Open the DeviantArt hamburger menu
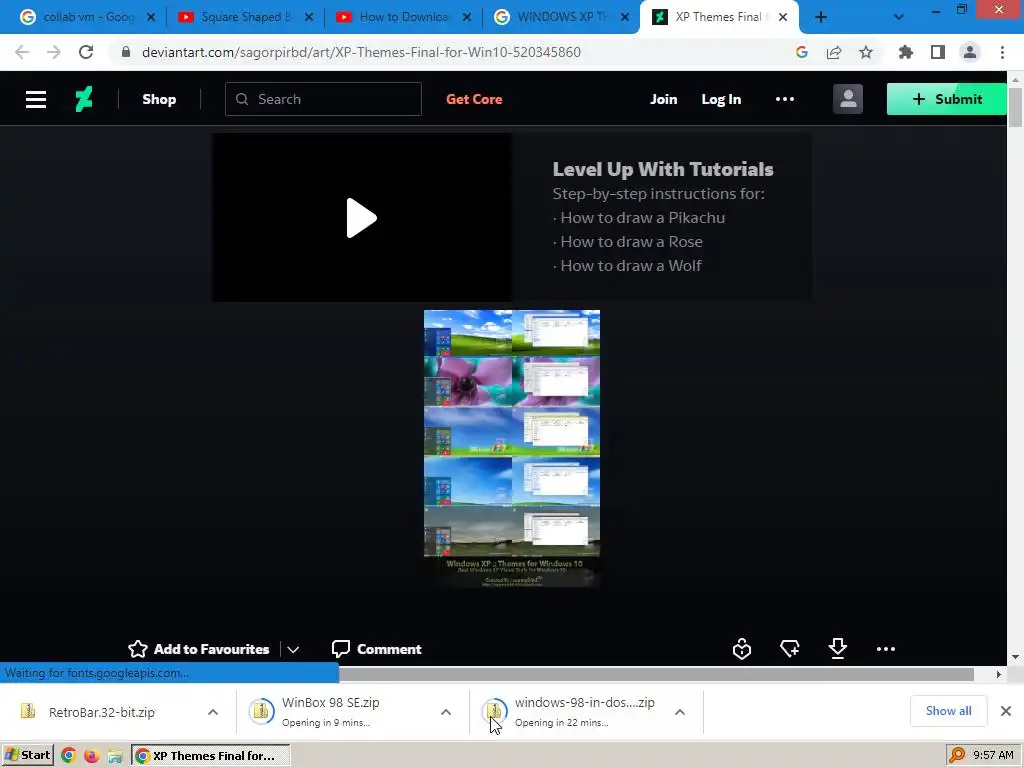This screenshot has height=768, width=1024. (36, 99)
